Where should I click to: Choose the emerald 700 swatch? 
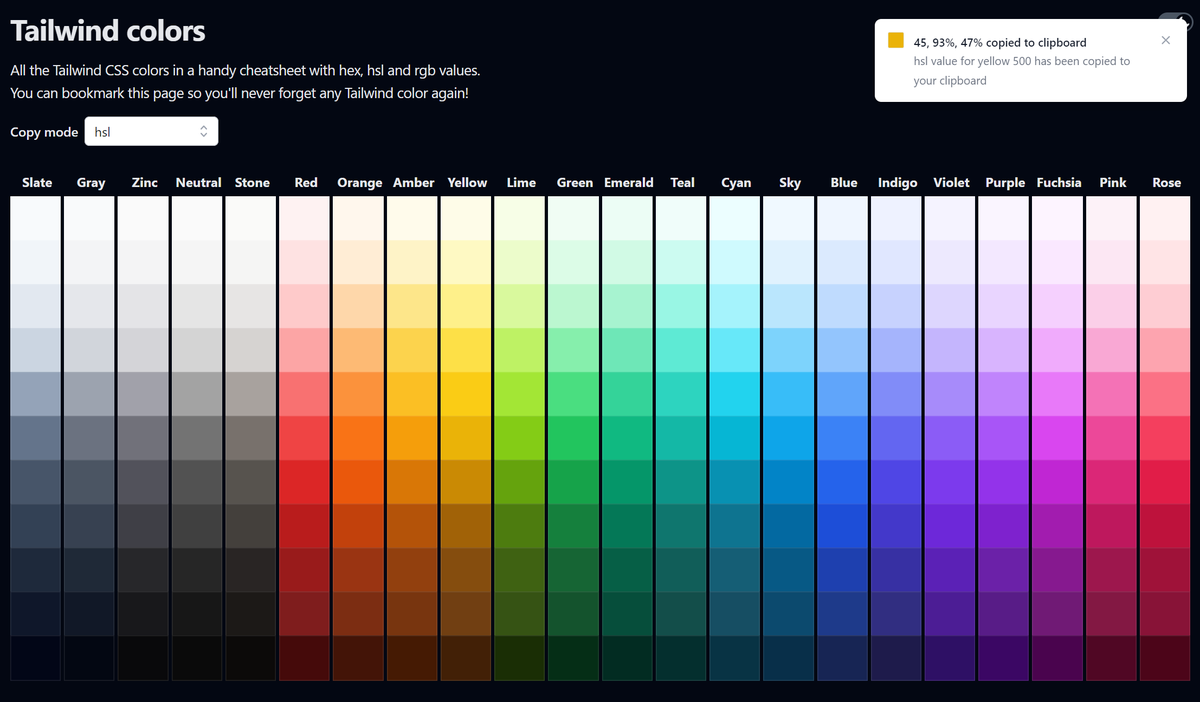click(629, 526)
